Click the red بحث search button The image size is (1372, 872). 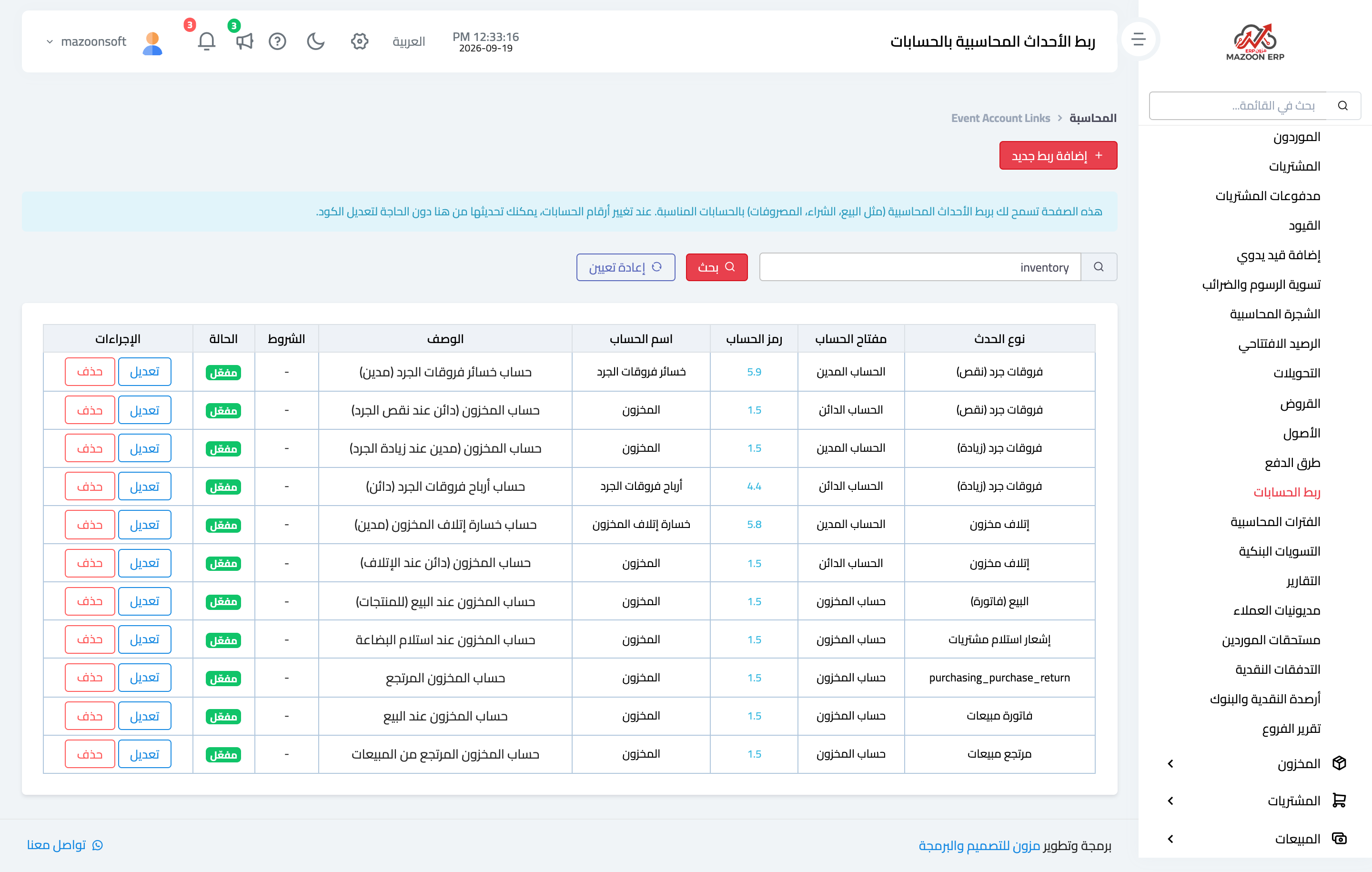click(x=716, y=267)
